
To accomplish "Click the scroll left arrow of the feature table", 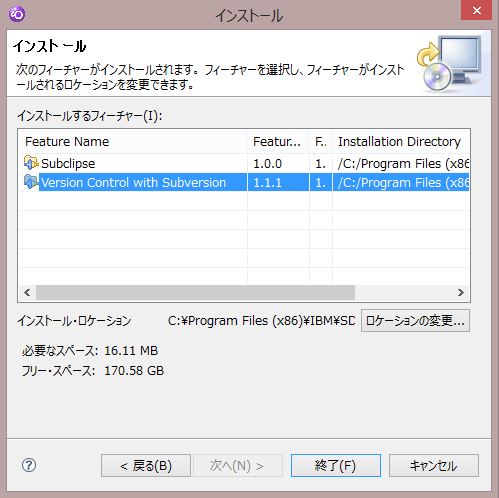I will 27,293.
